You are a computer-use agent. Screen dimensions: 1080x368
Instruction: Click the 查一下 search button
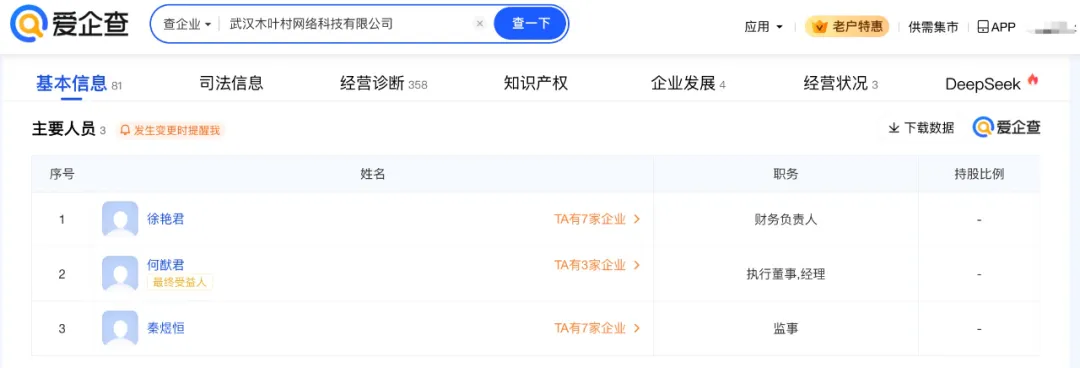[x=530, y=24]
